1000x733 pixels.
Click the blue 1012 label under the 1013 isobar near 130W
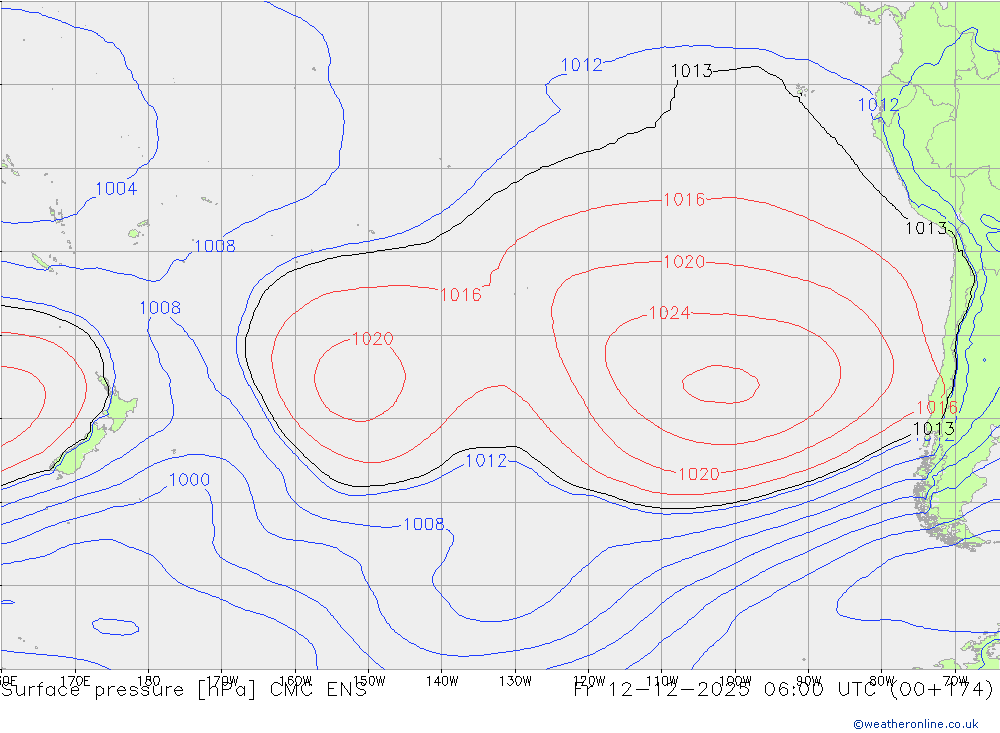[x=487, y=461]
